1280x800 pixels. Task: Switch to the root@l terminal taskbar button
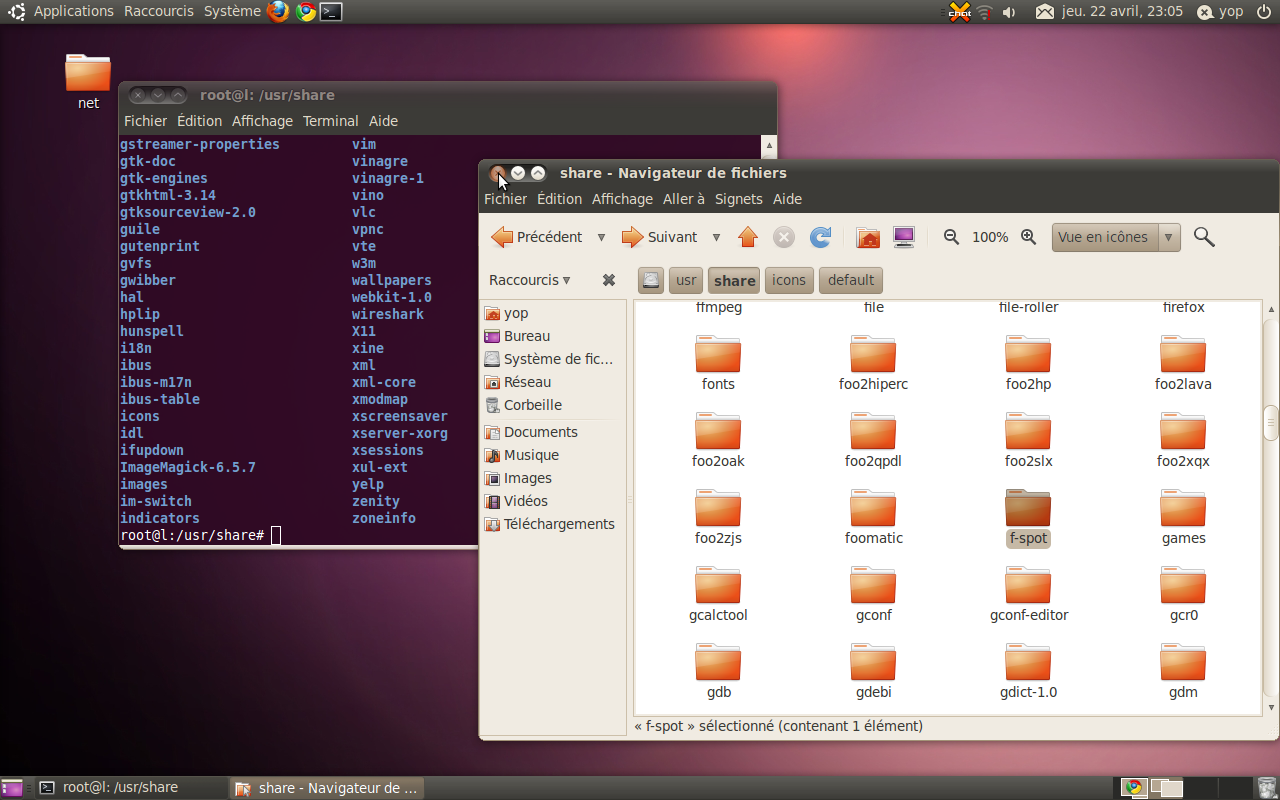[128, 788]
